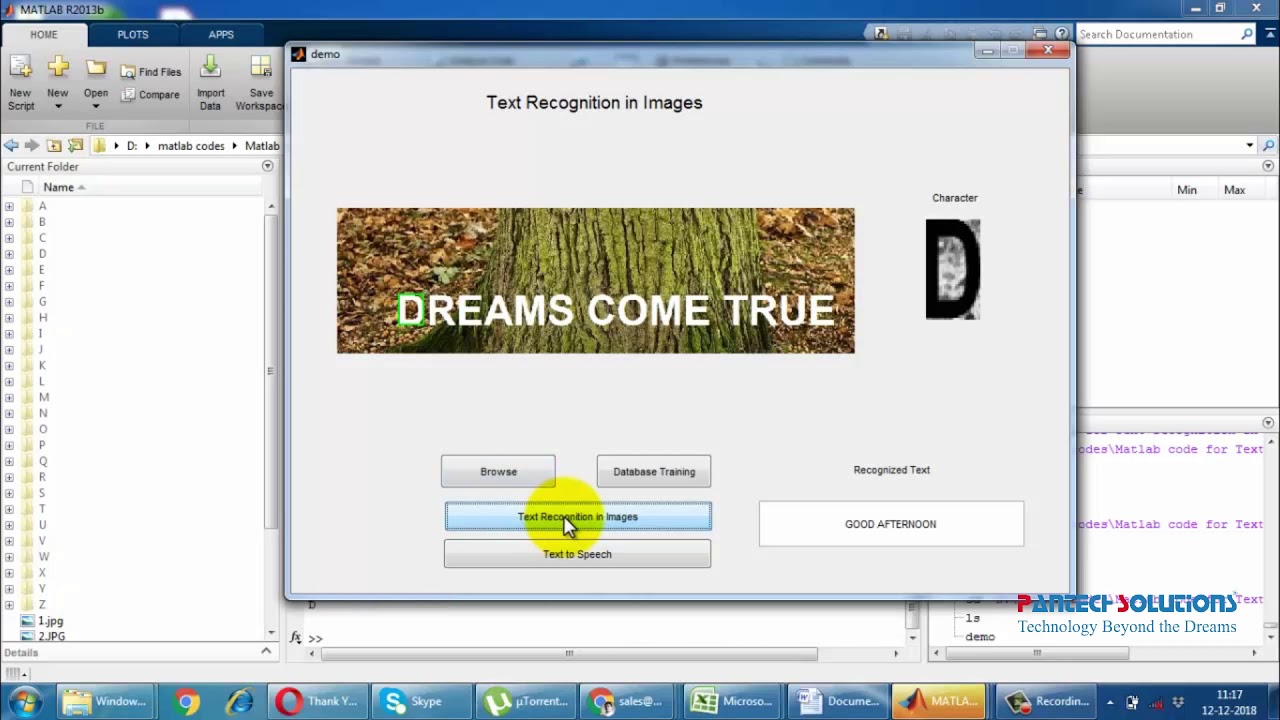Go forward in folder navigation

point(32,146)
